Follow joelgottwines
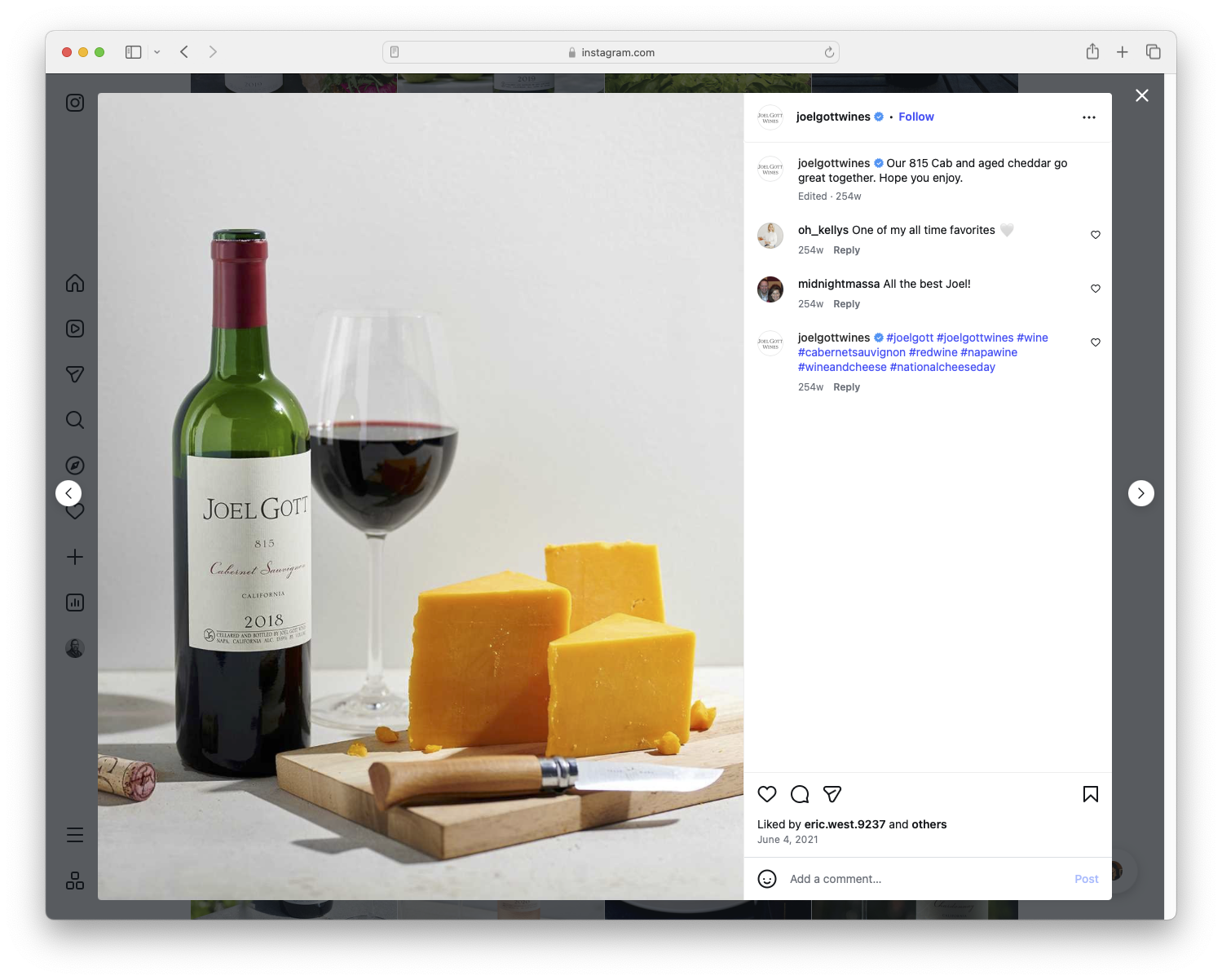The width and height of the screenshot is (1222, 980). click(x=916, y=117)
